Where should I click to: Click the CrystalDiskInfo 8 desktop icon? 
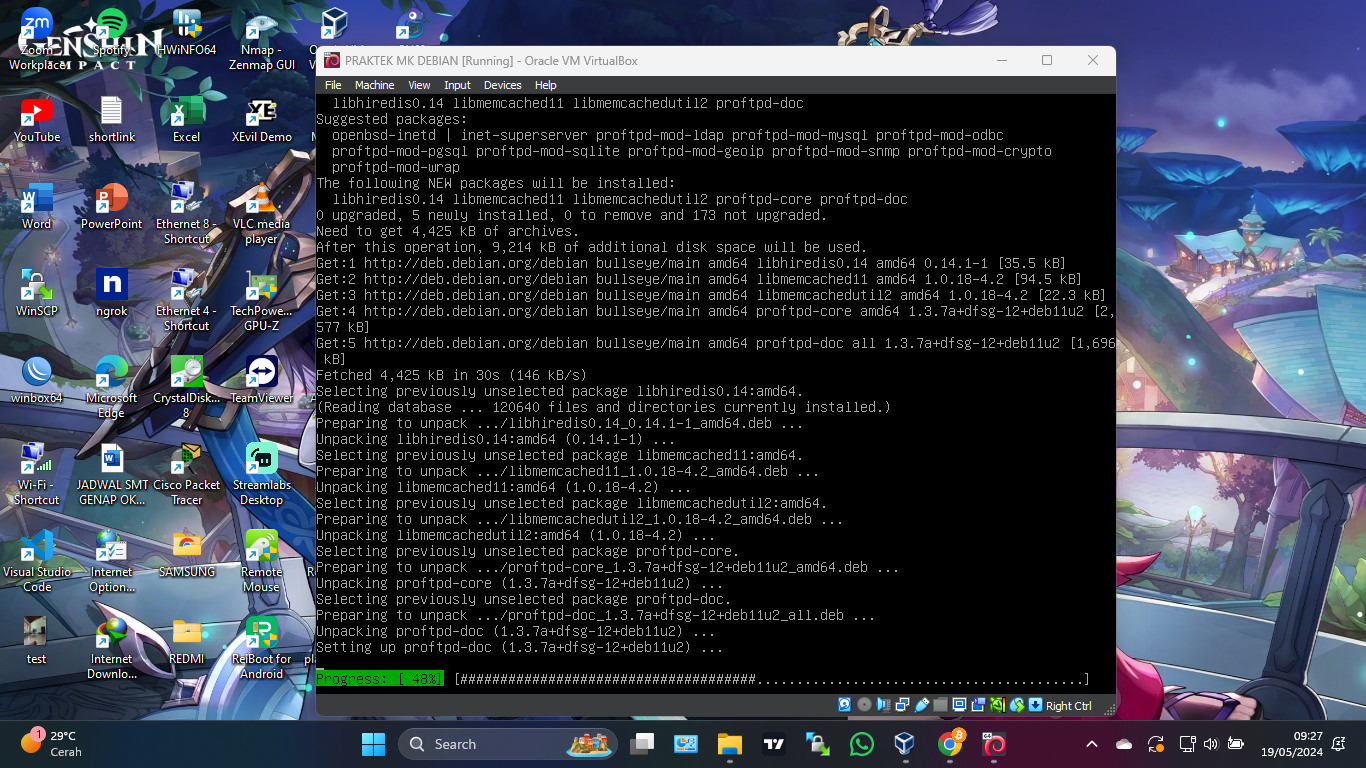(x=186, y=387)
